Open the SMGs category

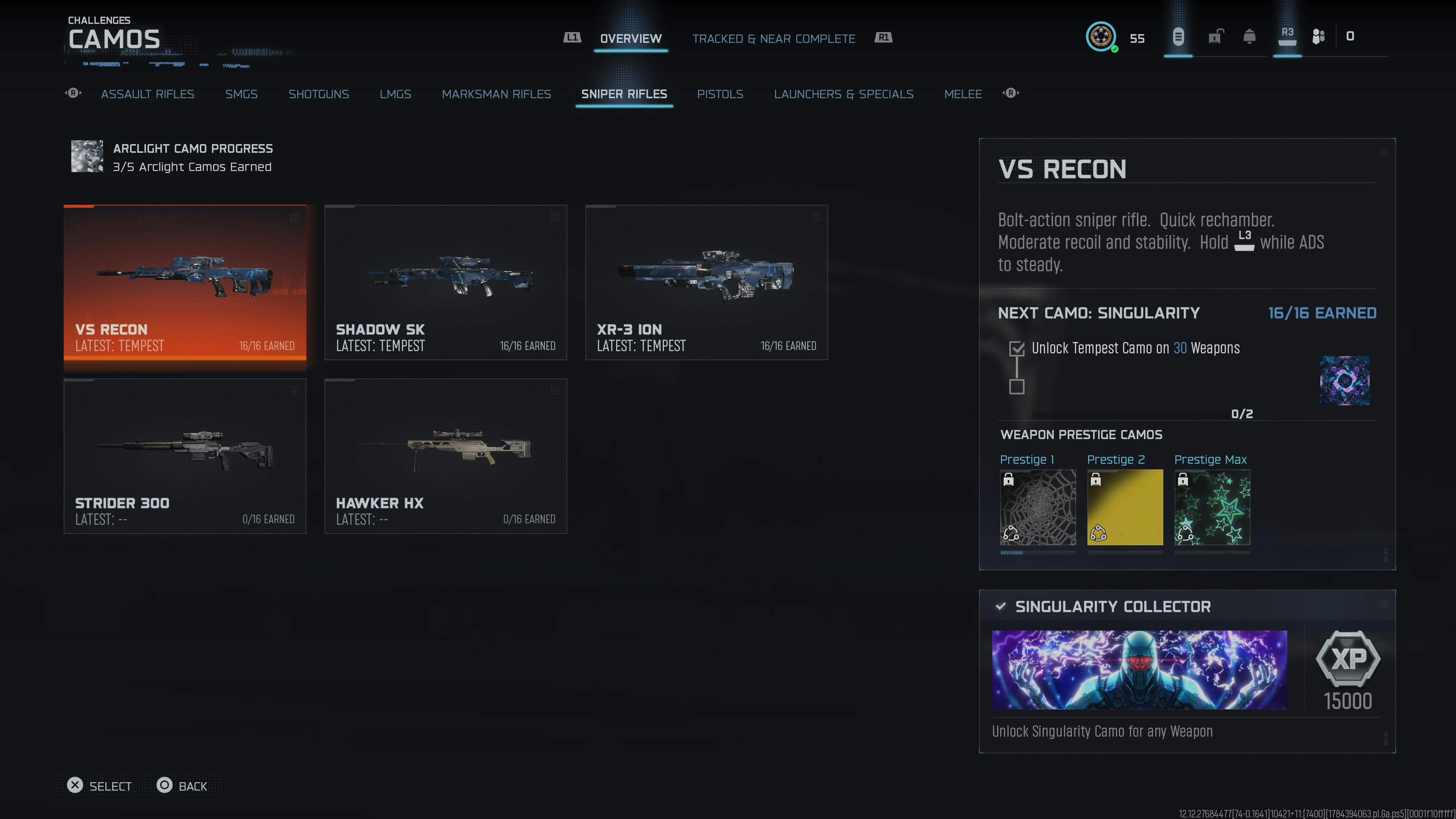(x=242, y=94)
